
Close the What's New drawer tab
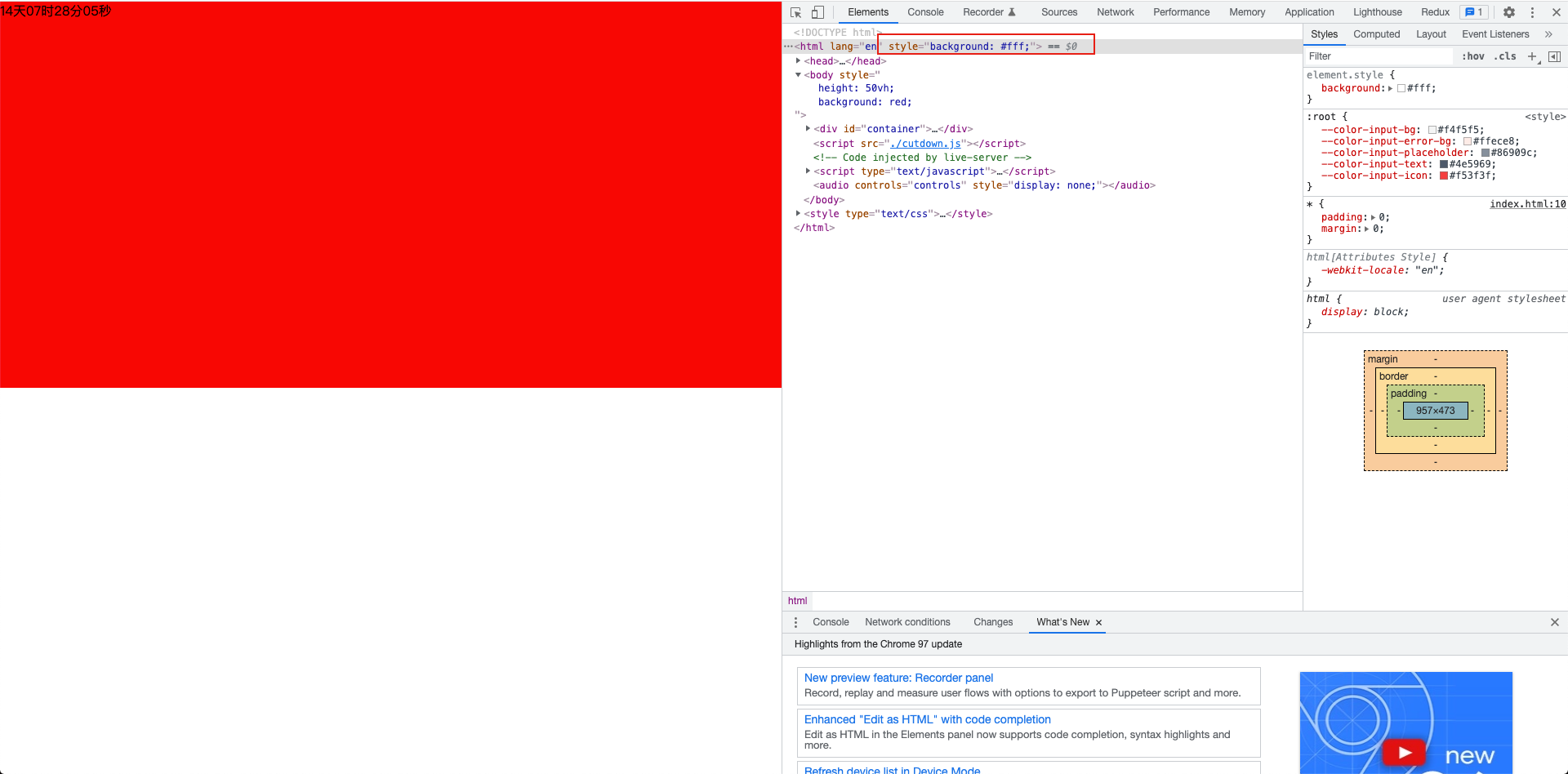(x=1098, y=622)
